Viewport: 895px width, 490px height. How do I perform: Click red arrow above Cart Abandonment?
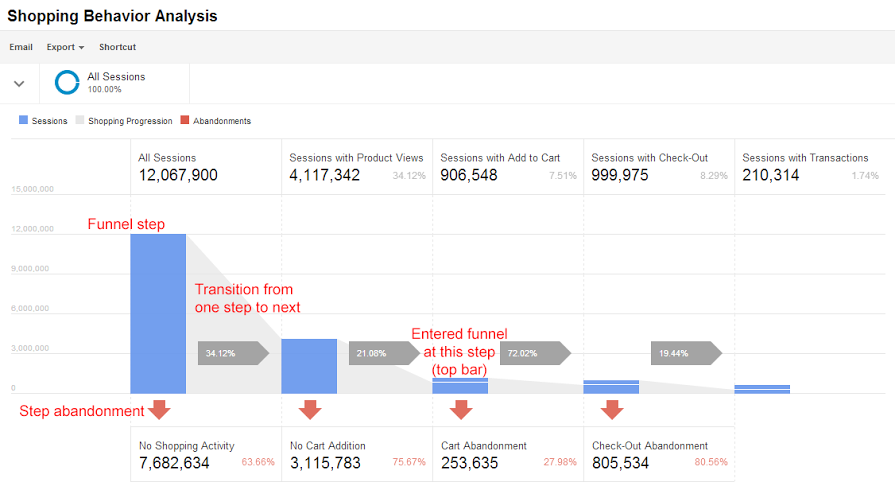coord(461,409)
